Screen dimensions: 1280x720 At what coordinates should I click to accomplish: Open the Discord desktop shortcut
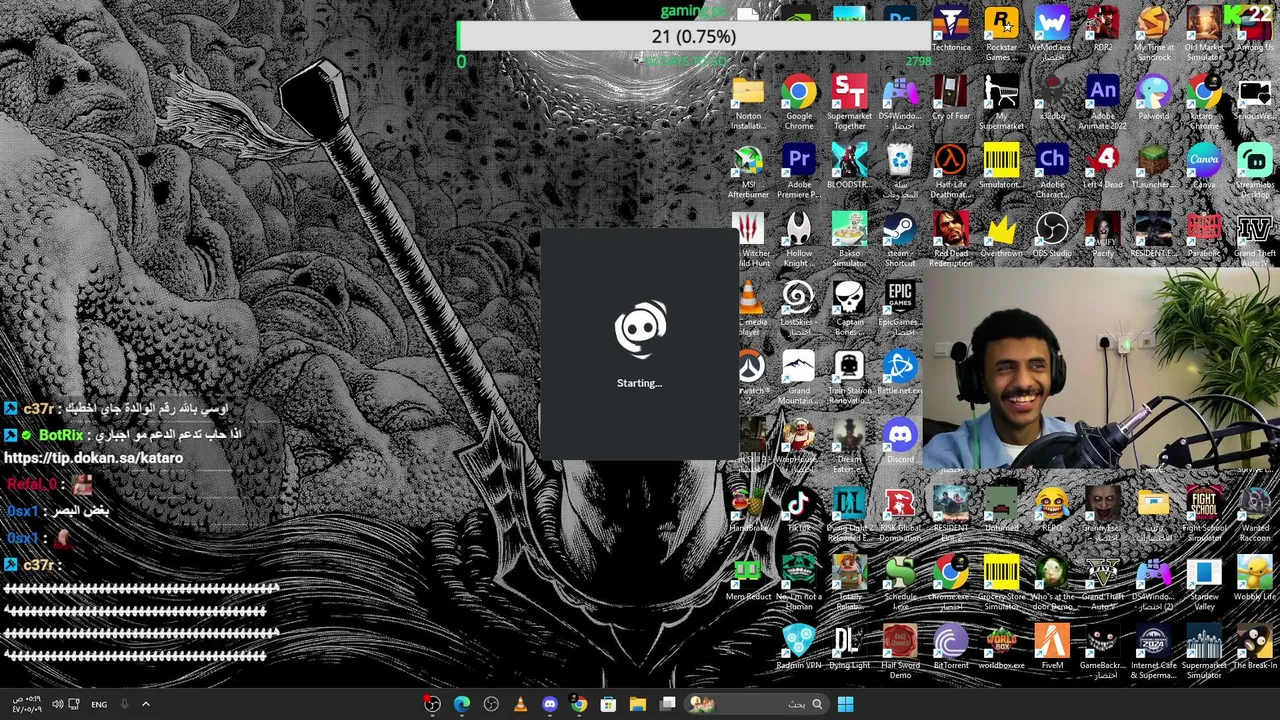pyautogui.click(x=900, y=440)
